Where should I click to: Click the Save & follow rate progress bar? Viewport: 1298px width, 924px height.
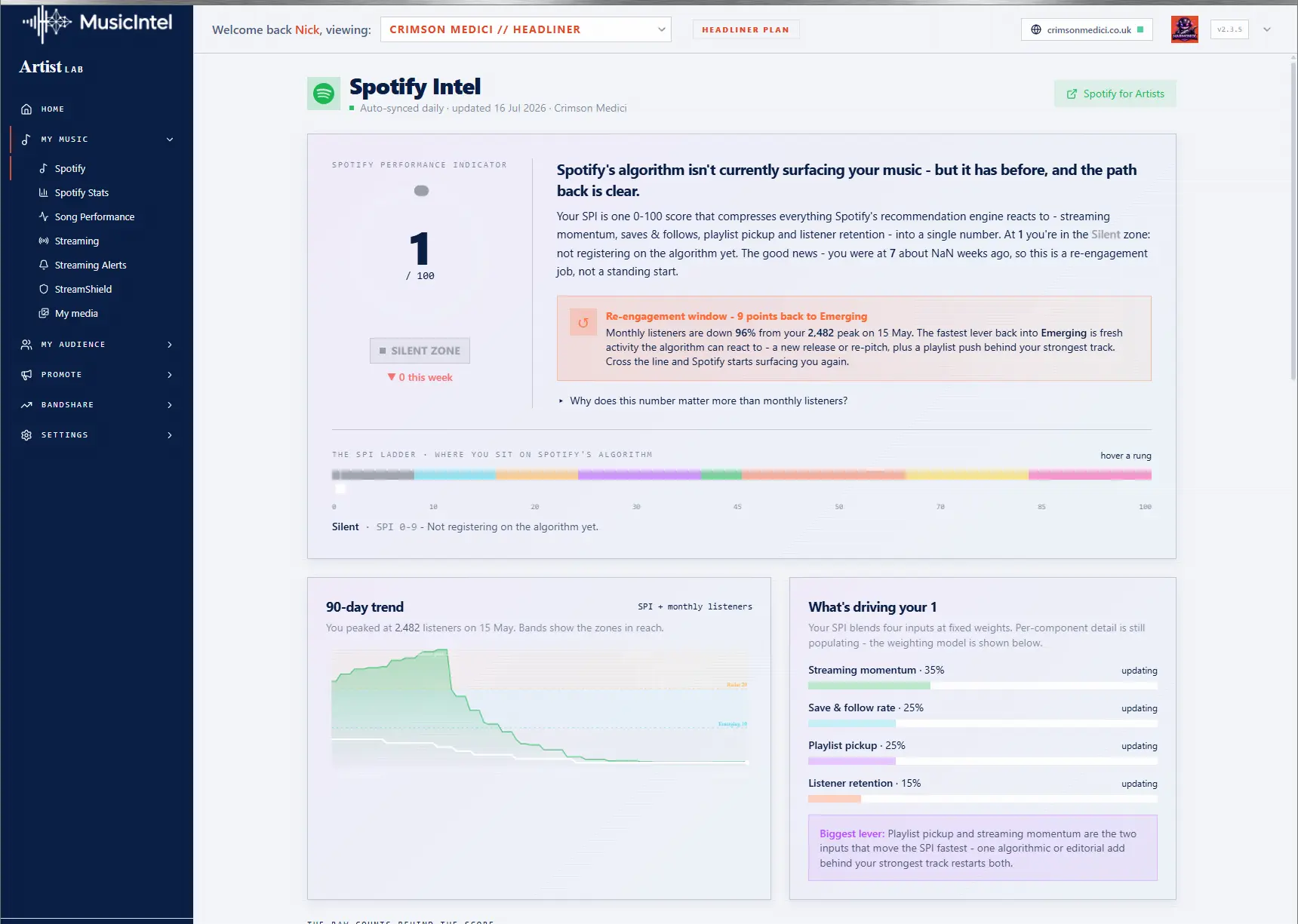983,723
